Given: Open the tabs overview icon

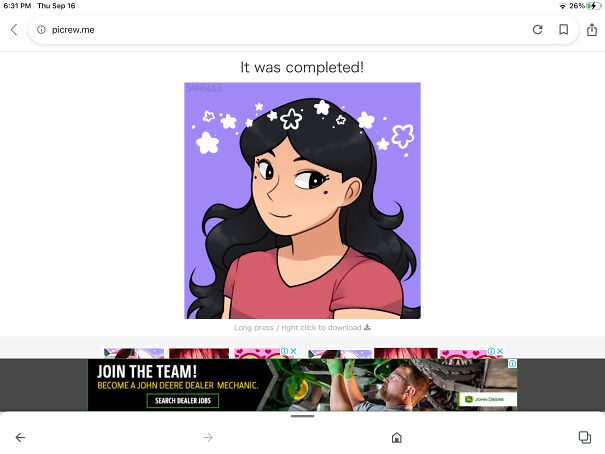Looking at the screenshot, I should coord(585,437).
